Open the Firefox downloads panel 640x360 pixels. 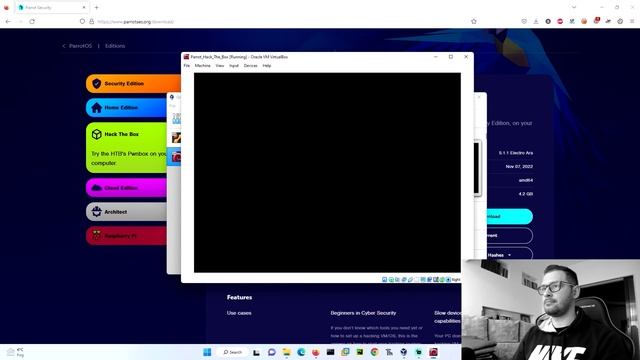pos(536,21)
